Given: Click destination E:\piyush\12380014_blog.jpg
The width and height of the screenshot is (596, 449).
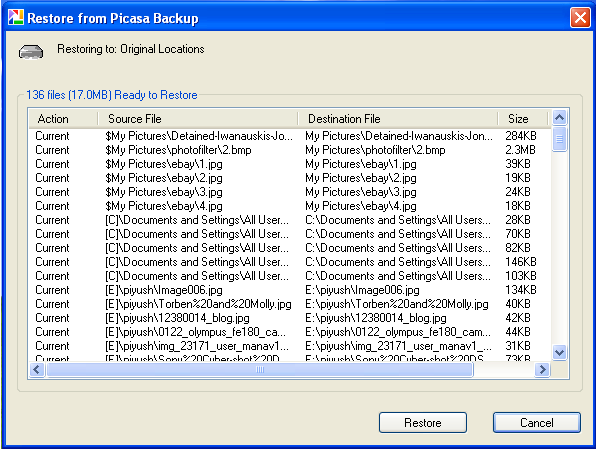Looking at the screenshot, I should click(376, 318).
